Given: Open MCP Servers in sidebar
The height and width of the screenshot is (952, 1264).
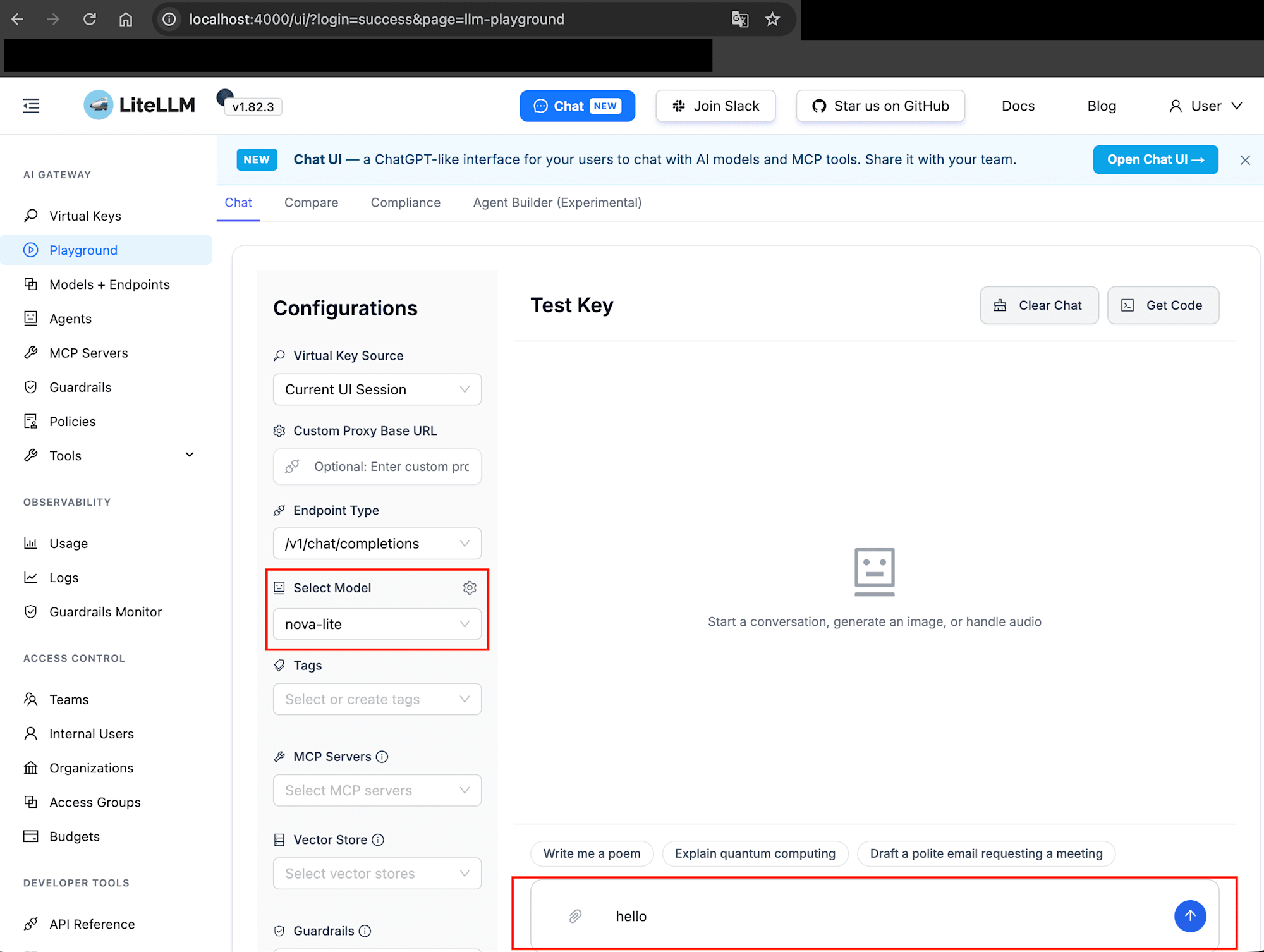Looking at the screenshot, I should (x=106, y=353).
